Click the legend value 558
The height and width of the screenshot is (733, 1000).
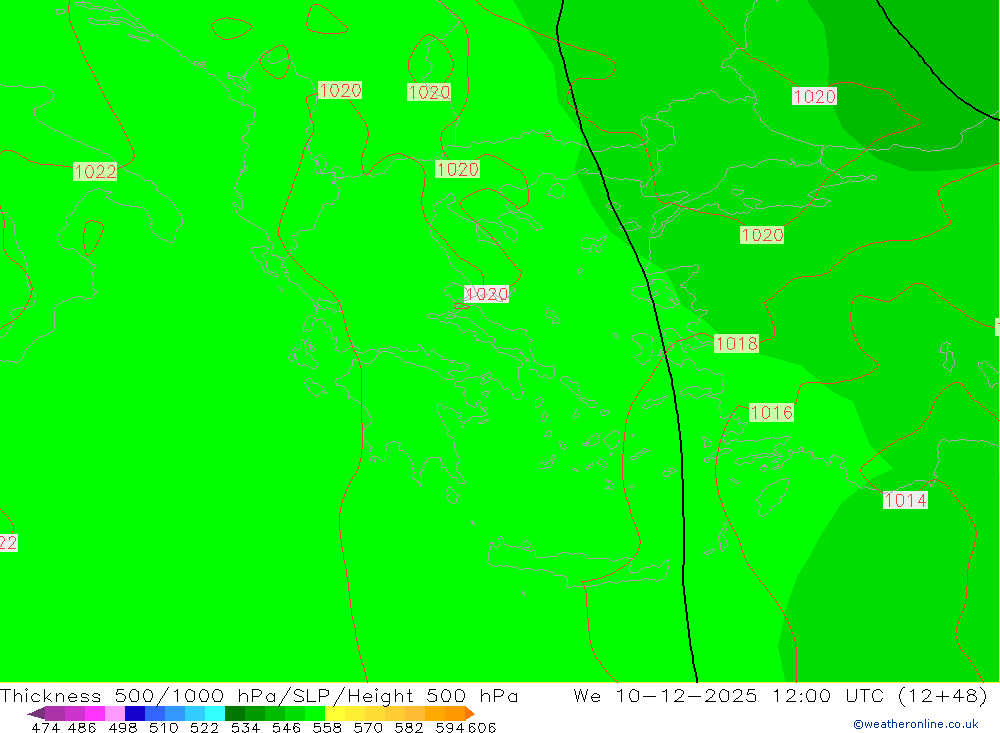click(327, 728)
